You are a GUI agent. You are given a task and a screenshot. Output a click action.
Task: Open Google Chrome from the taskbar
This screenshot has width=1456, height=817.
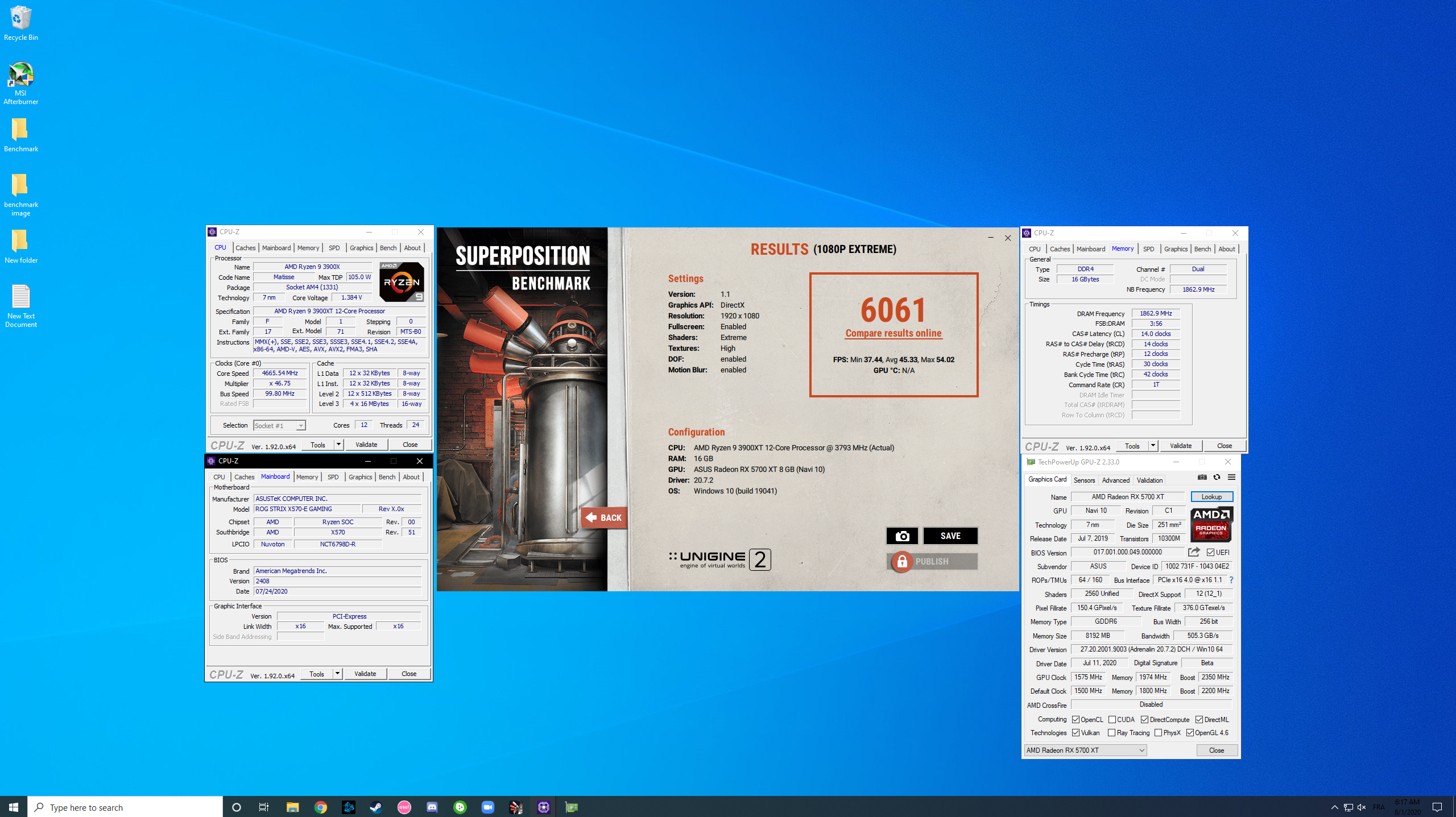point(321,807)
